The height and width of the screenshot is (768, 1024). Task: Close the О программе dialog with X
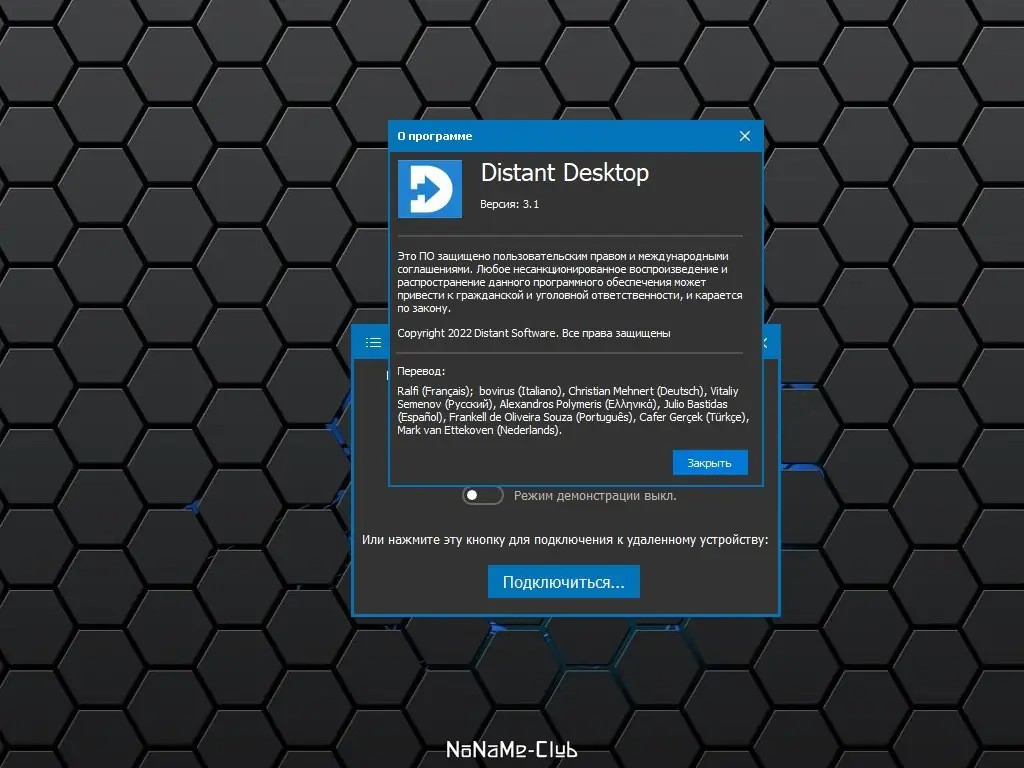point(744,136)
